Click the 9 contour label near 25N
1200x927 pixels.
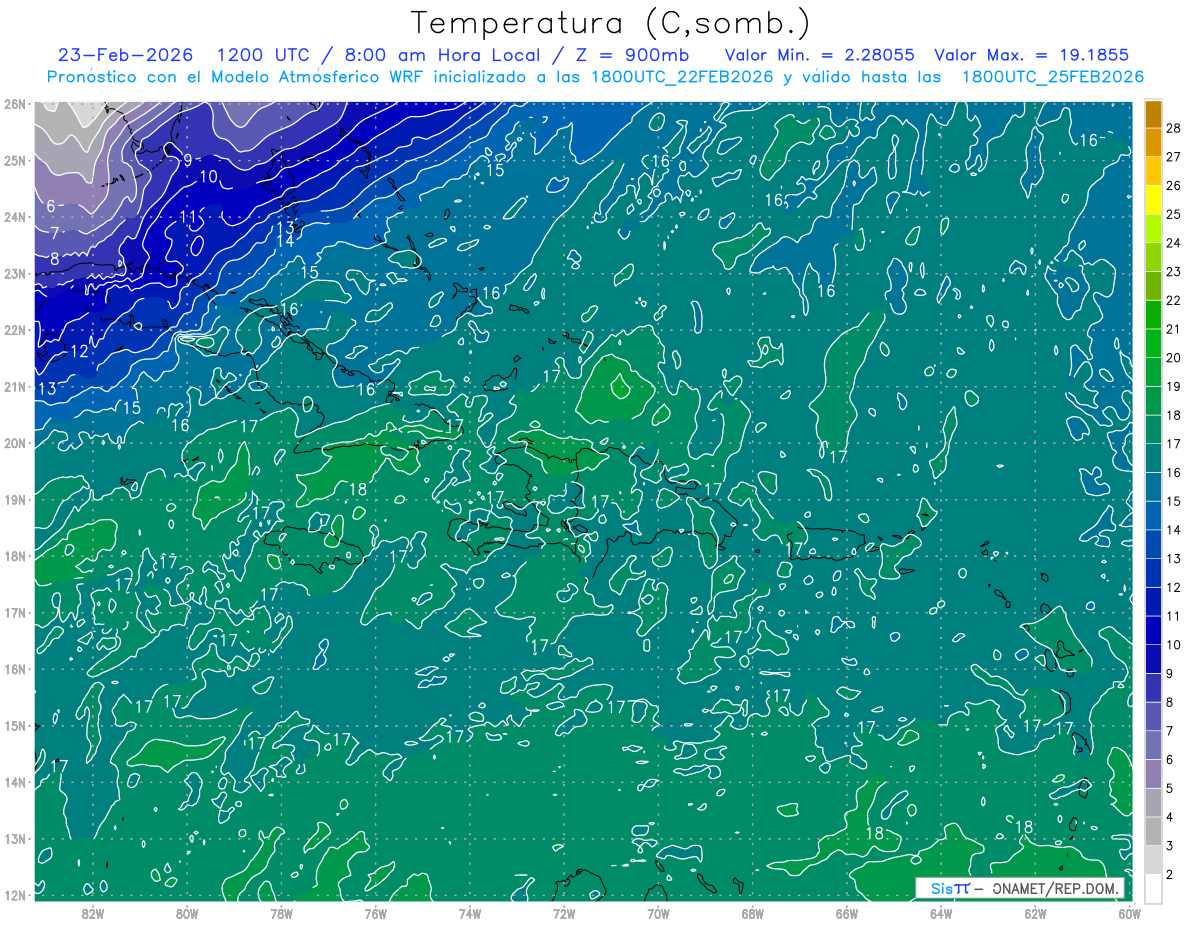[x=187, y=160]
